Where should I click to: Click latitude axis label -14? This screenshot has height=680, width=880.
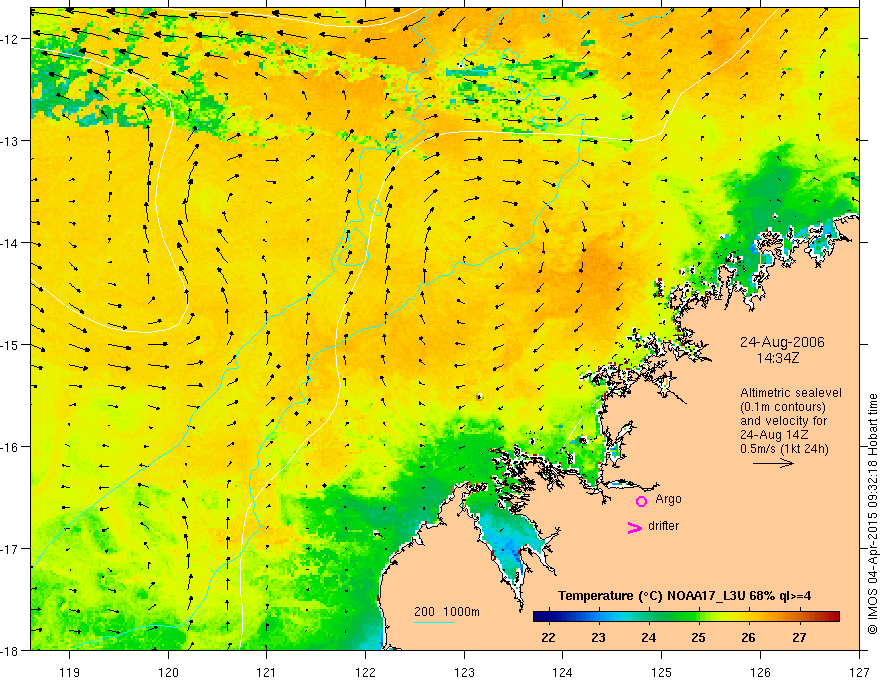(11, 243)
